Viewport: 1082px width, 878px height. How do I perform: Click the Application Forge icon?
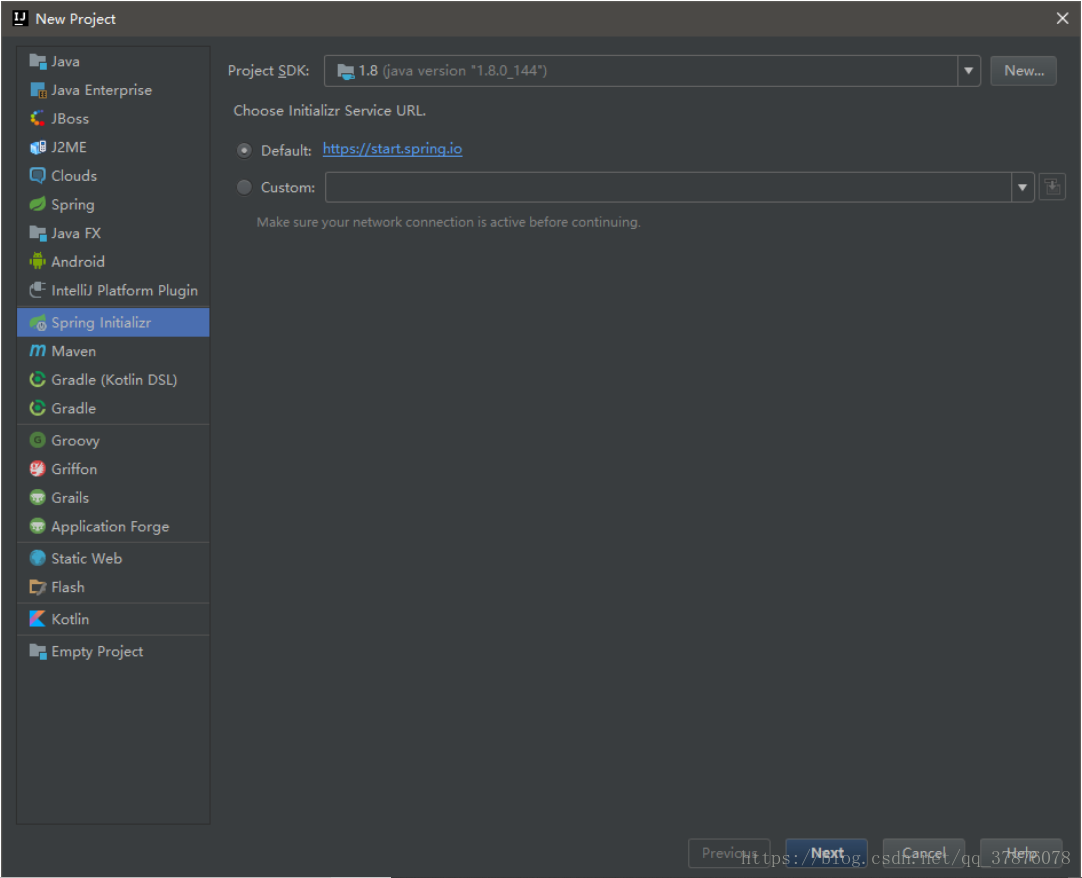coord(37,526)
